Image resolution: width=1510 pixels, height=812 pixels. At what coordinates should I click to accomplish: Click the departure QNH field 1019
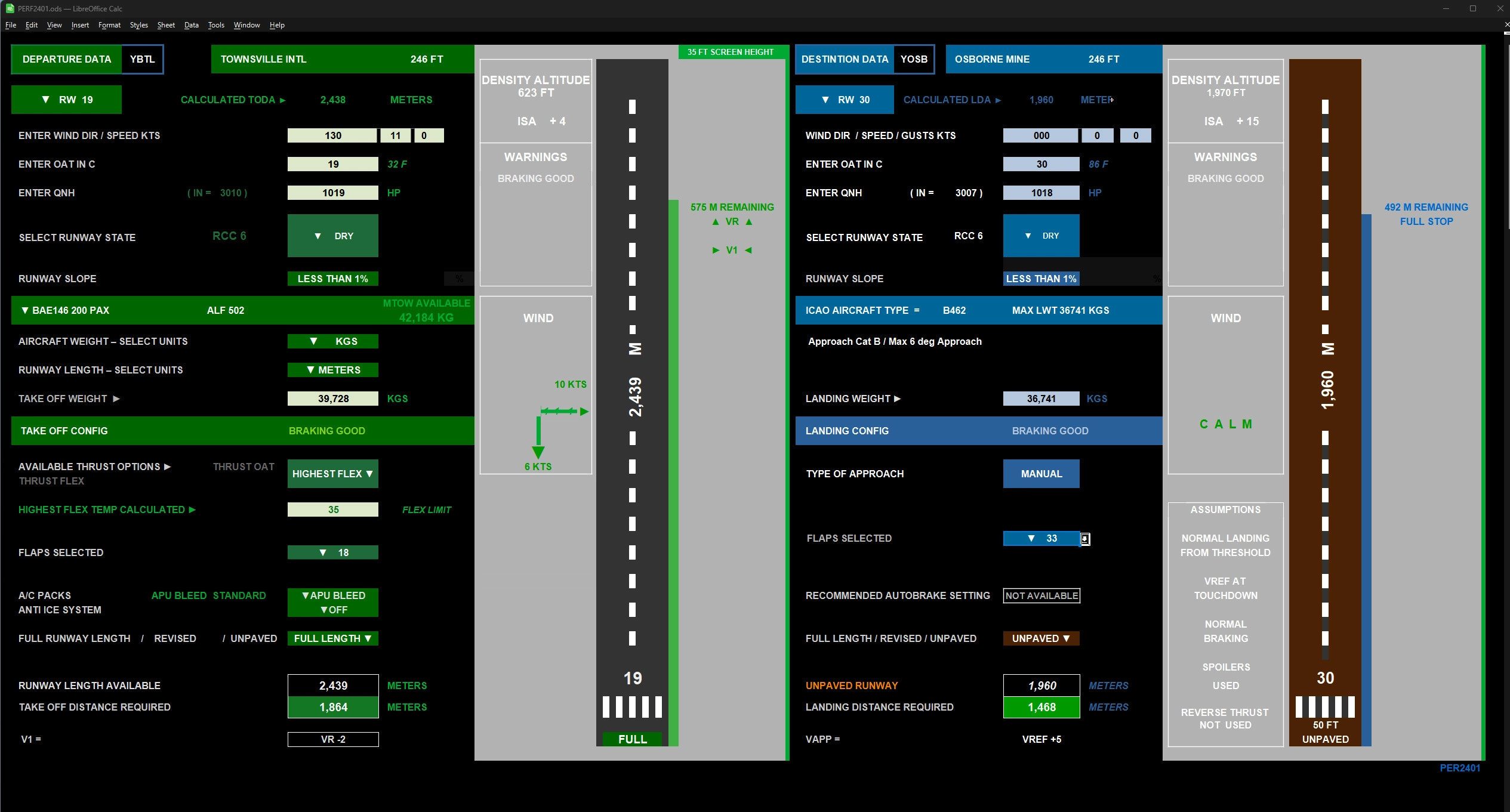pos(333,193)
